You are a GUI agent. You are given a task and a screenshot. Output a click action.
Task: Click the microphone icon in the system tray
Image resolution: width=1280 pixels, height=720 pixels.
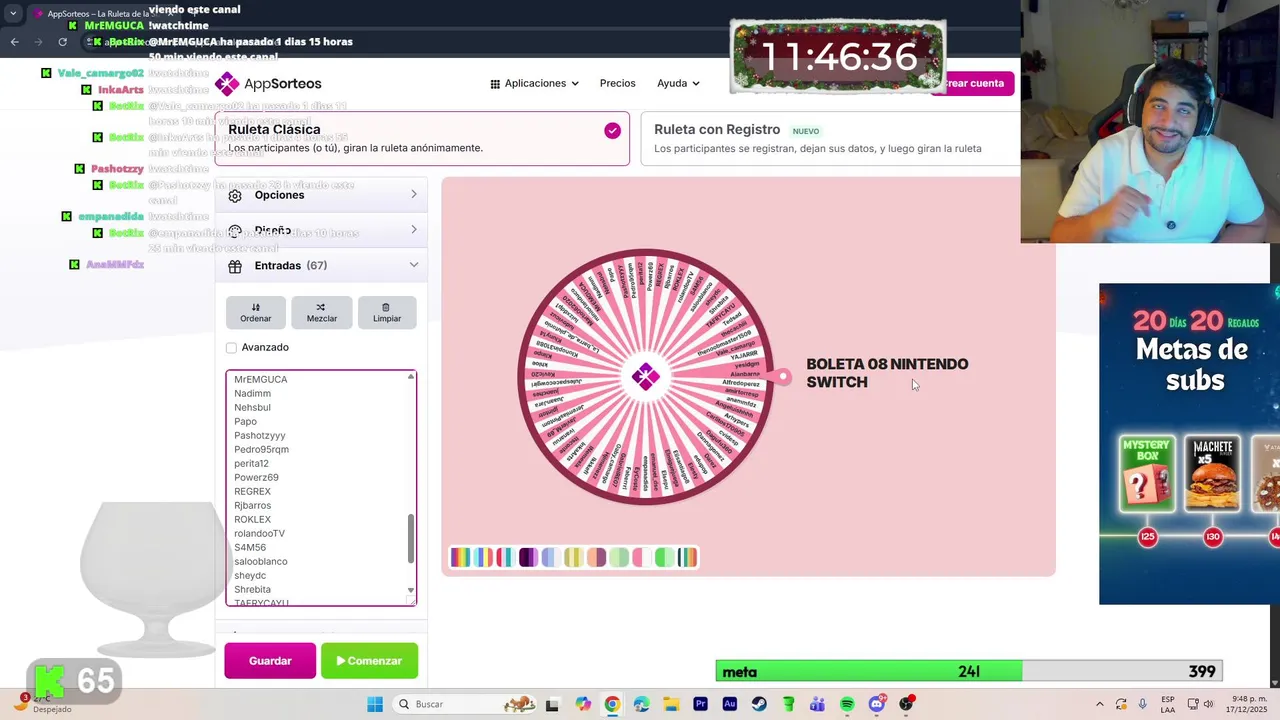[1142, 704]
